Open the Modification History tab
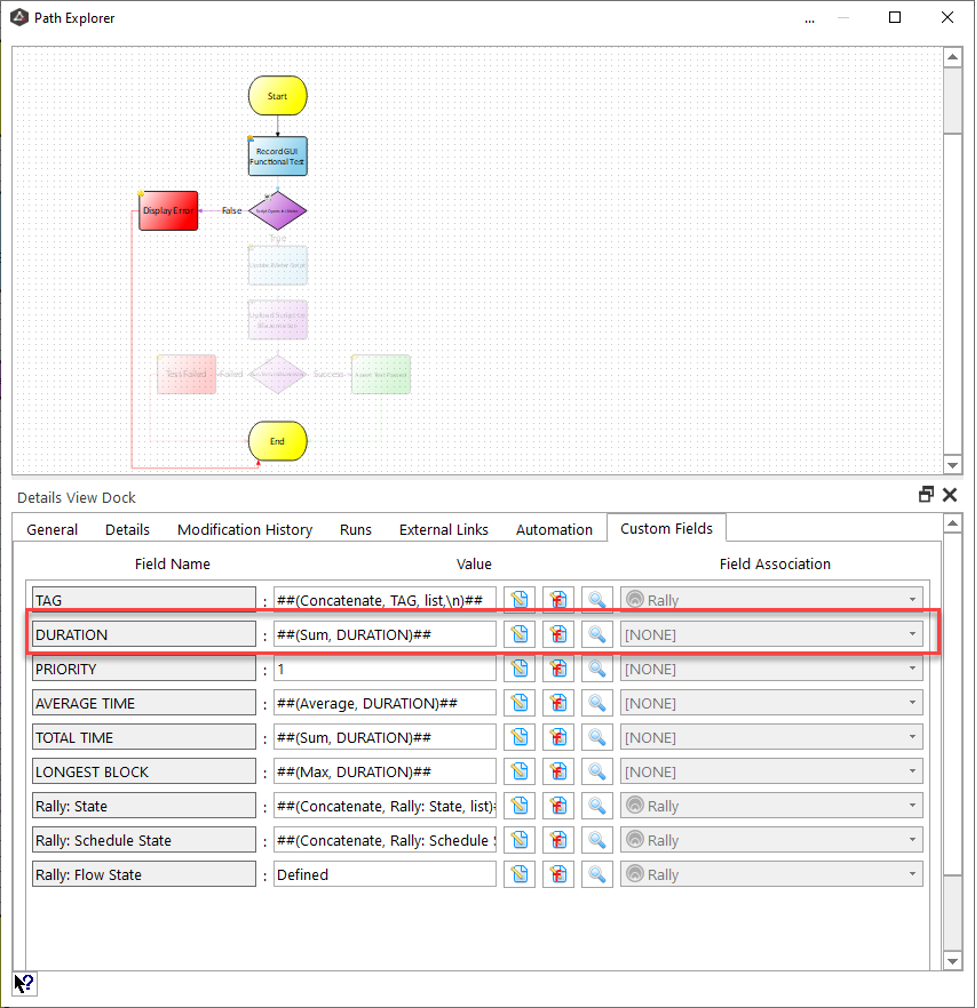 pos(245,529)
